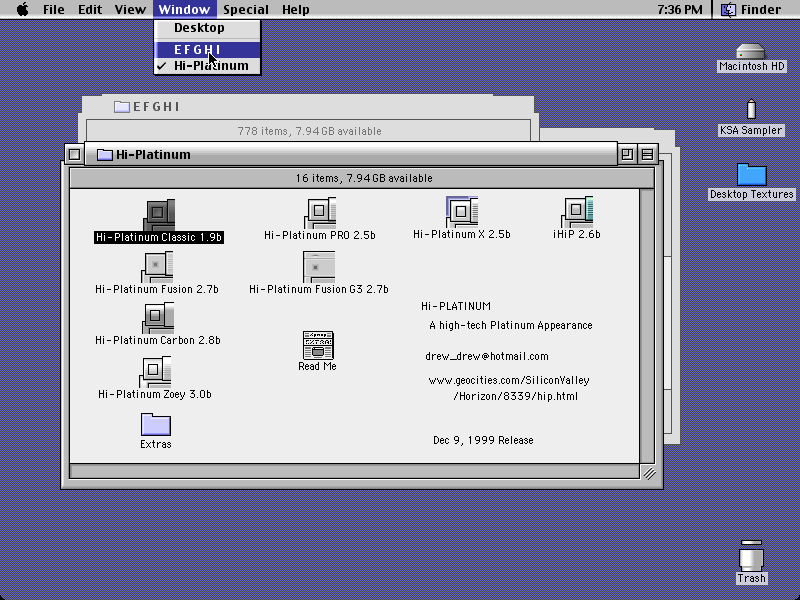Click the EFGHI window folder icon
Viewport: 800px width, 600px height.
pos(121,107)
